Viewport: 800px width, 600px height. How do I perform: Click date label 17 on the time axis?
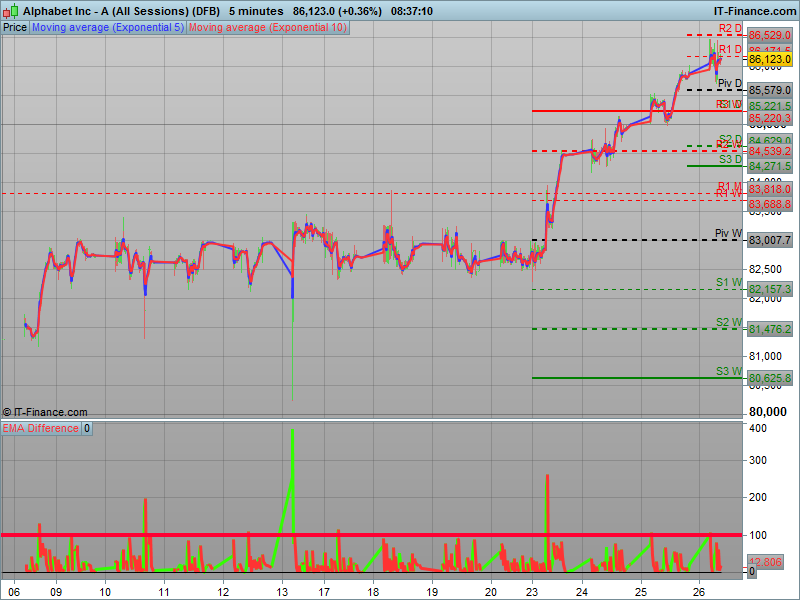324,592
